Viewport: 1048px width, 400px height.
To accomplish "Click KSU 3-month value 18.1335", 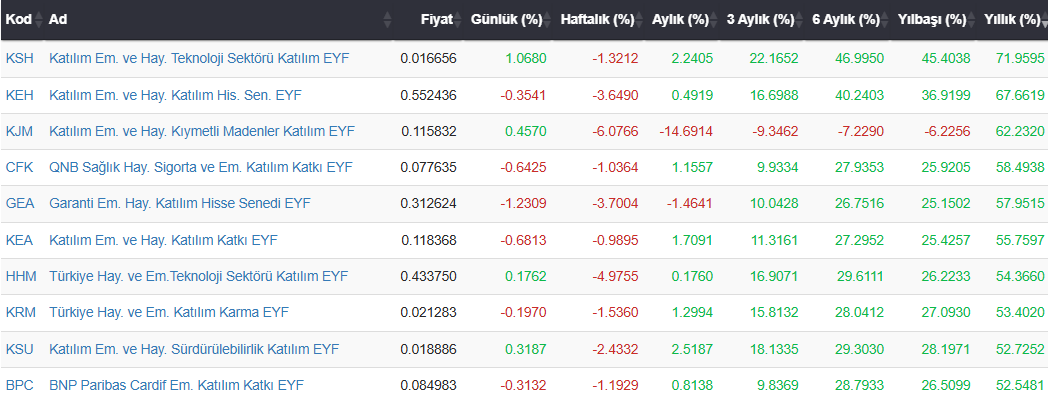I will tap(774, 349).
